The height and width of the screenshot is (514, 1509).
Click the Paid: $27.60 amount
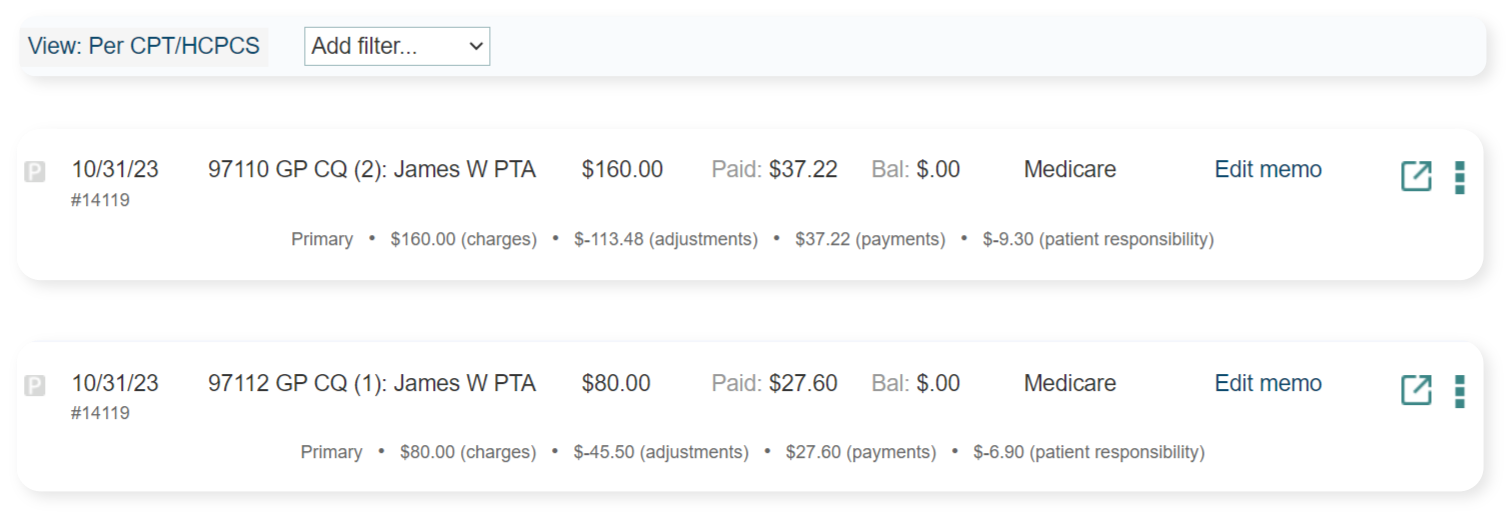pos(775,383)
